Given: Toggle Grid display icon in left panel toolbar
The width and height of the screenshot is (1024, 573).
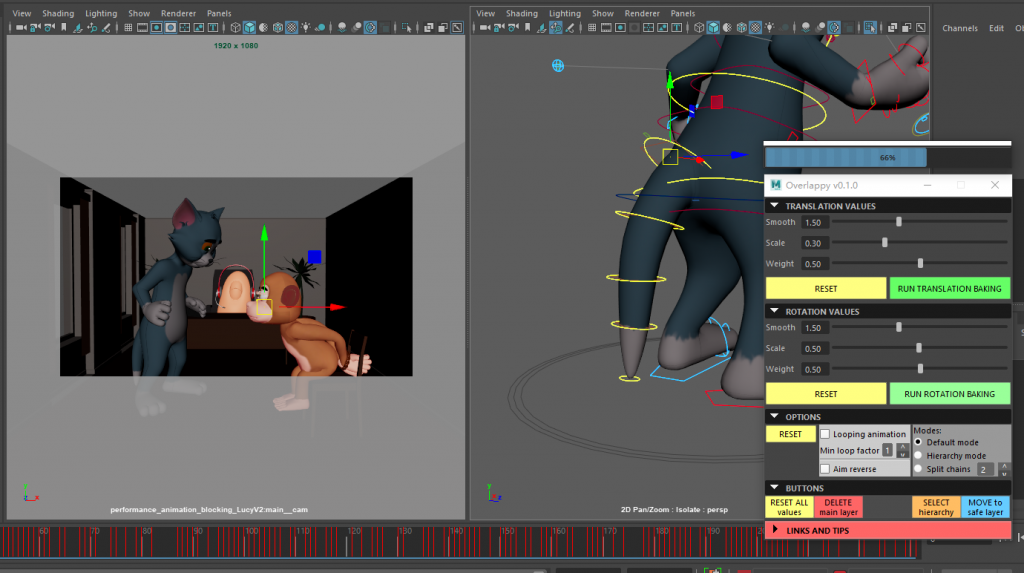Looking at the screenshot, I should point(128,27).
